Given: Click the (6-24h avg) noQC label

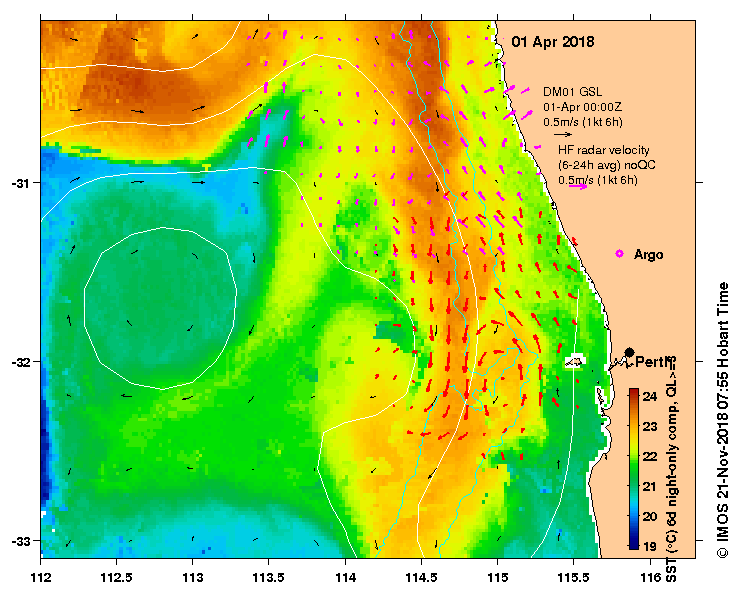Looking at the screenshot, I should (607, 165).
